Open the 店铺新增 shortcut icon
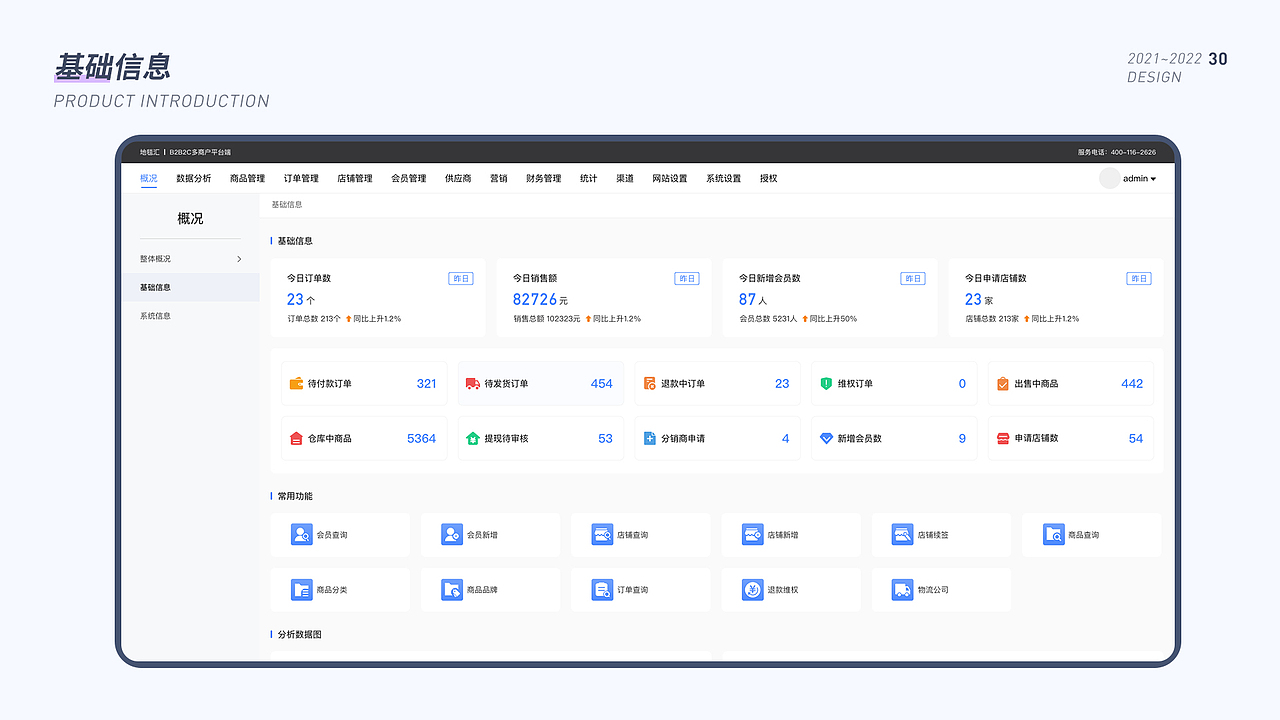Image resolution: width=1280 pixels, height=720 pixels. 753,535
